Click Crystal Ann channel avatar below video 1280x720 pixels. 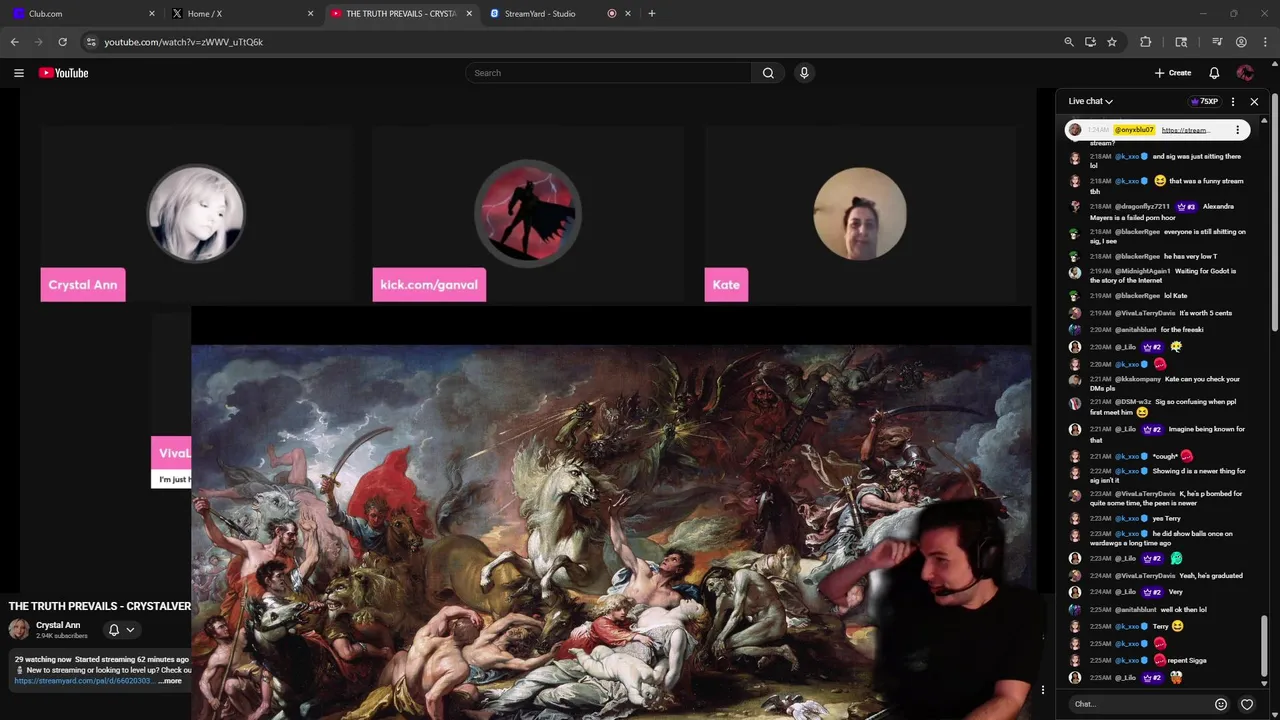click(19, 629)
